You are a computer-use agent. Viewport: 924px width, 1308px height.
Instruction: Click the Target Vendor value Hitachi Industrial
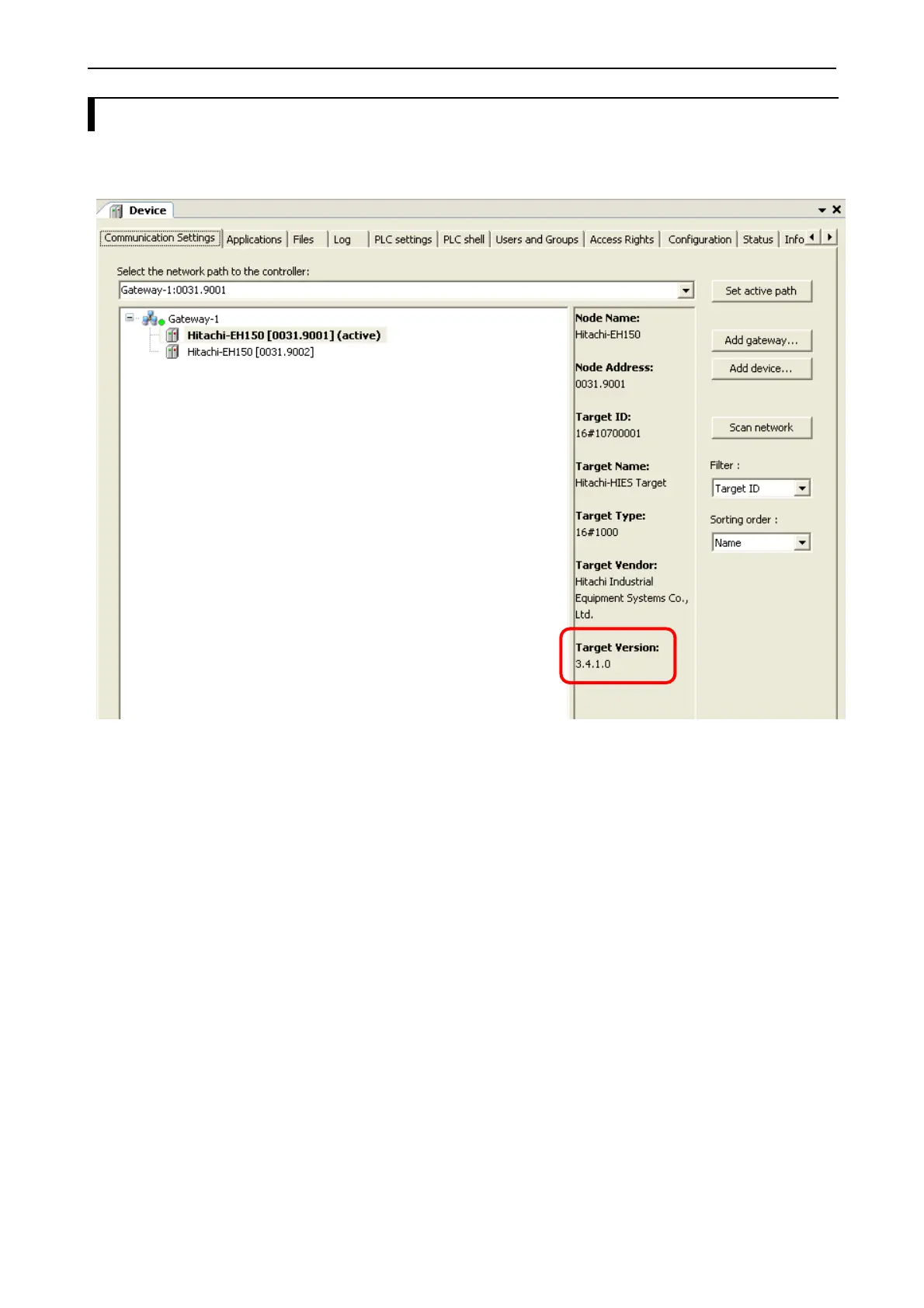[x=614, y=581]
